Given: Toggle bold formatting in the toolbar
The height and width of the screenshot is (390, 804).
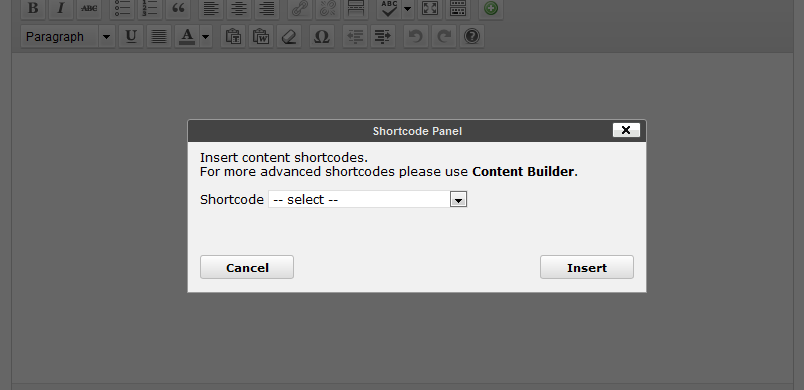Looking at the screenshot, I should click(x=33, y=8).
